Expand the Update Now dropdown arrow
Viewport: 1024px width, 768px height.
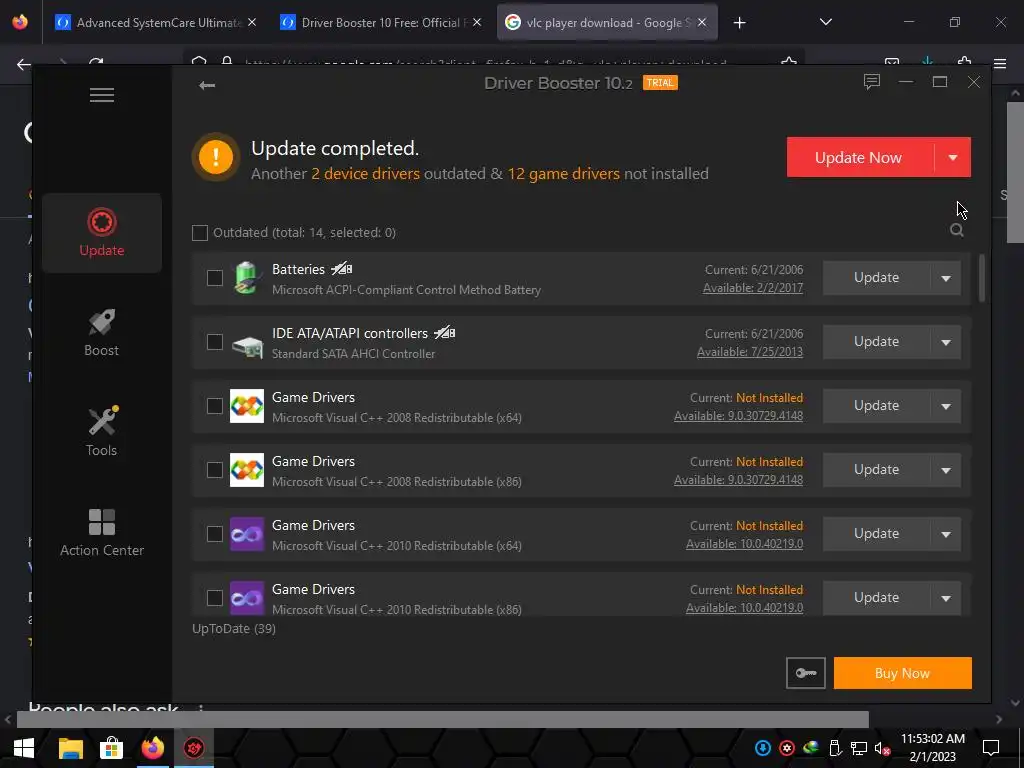pos(953,157)
